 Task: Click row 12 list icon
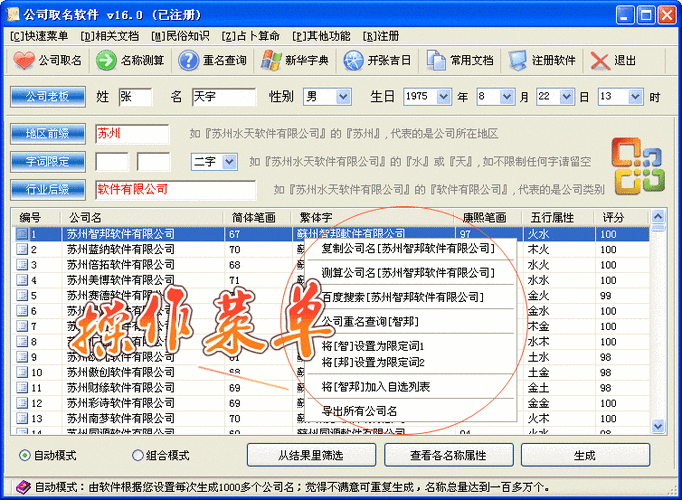(x=22, y=403)
